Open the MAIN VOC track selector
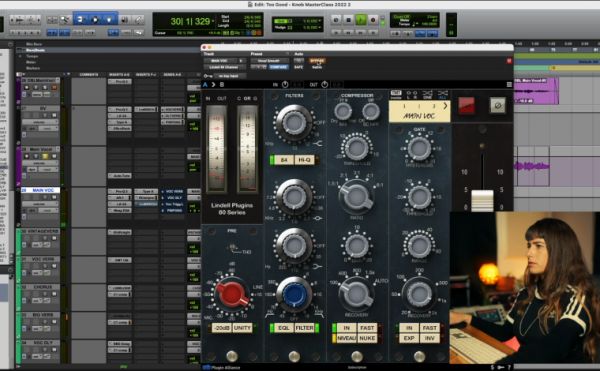The height and width of the screenshot is (371, 600). [x=220, y=60]
